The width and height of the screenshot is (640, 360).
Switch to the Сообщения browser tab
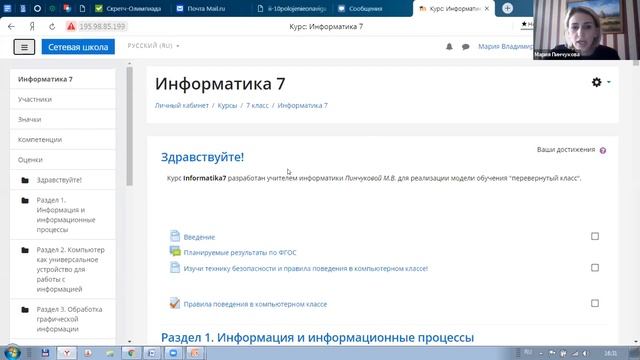(x=360, y=9)
